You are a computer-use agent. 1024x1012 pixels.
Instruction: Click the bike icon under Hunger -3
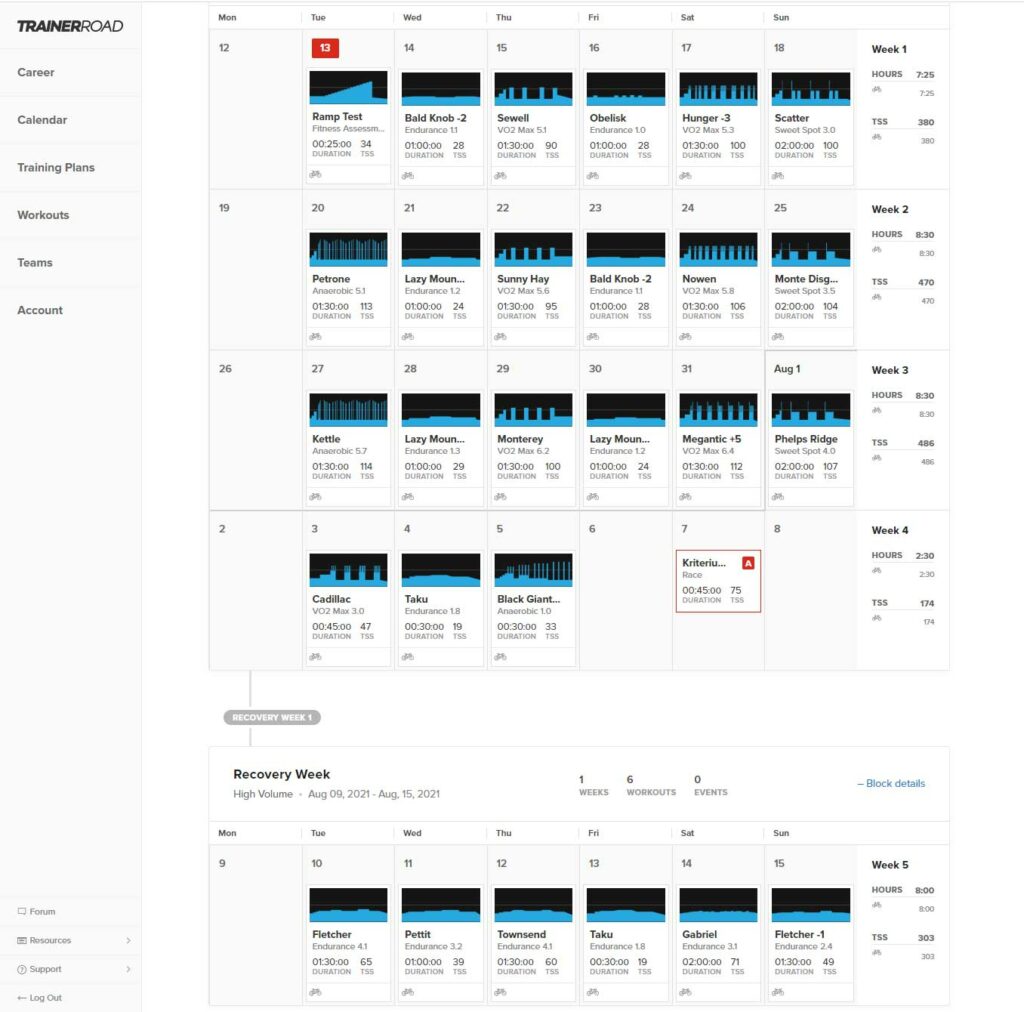pos(685,176)
